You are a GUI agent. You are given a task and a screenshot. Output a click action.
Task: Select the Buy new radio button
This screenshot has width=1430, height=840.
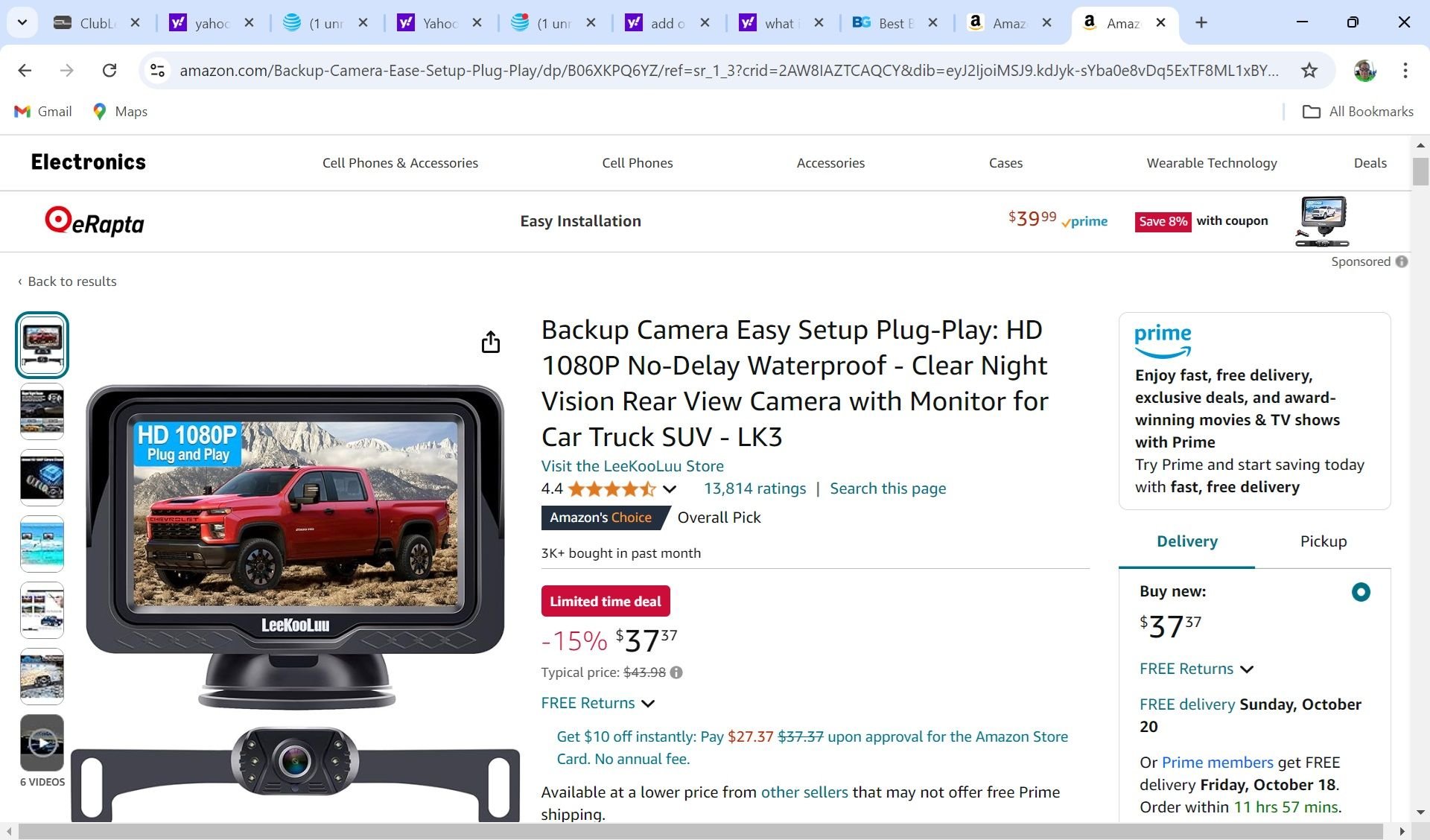[1361, 592]
